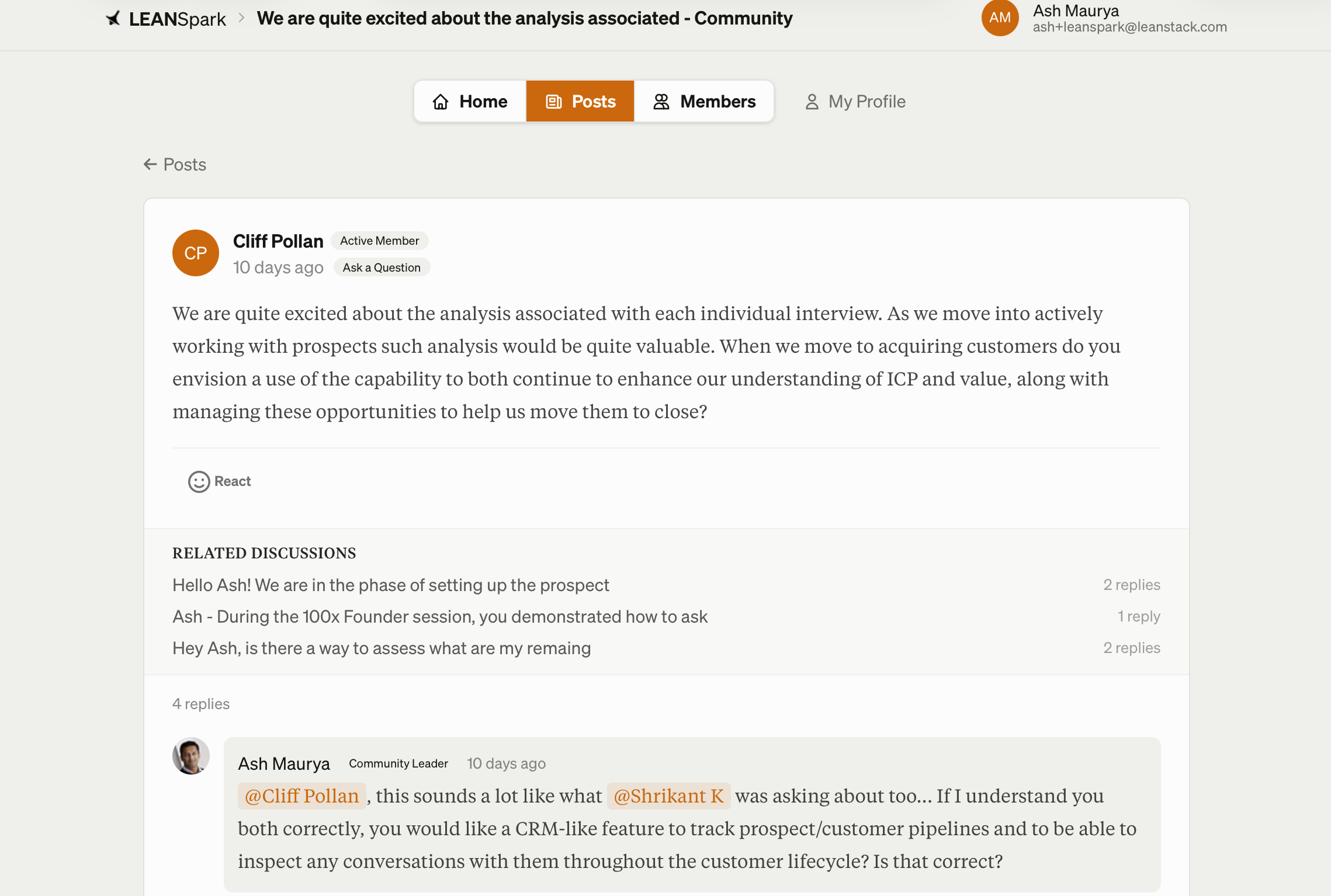Viewport: 1331px width, 896px height.
Task: Click the Members people icon
Action: click(x=661, y=102)
